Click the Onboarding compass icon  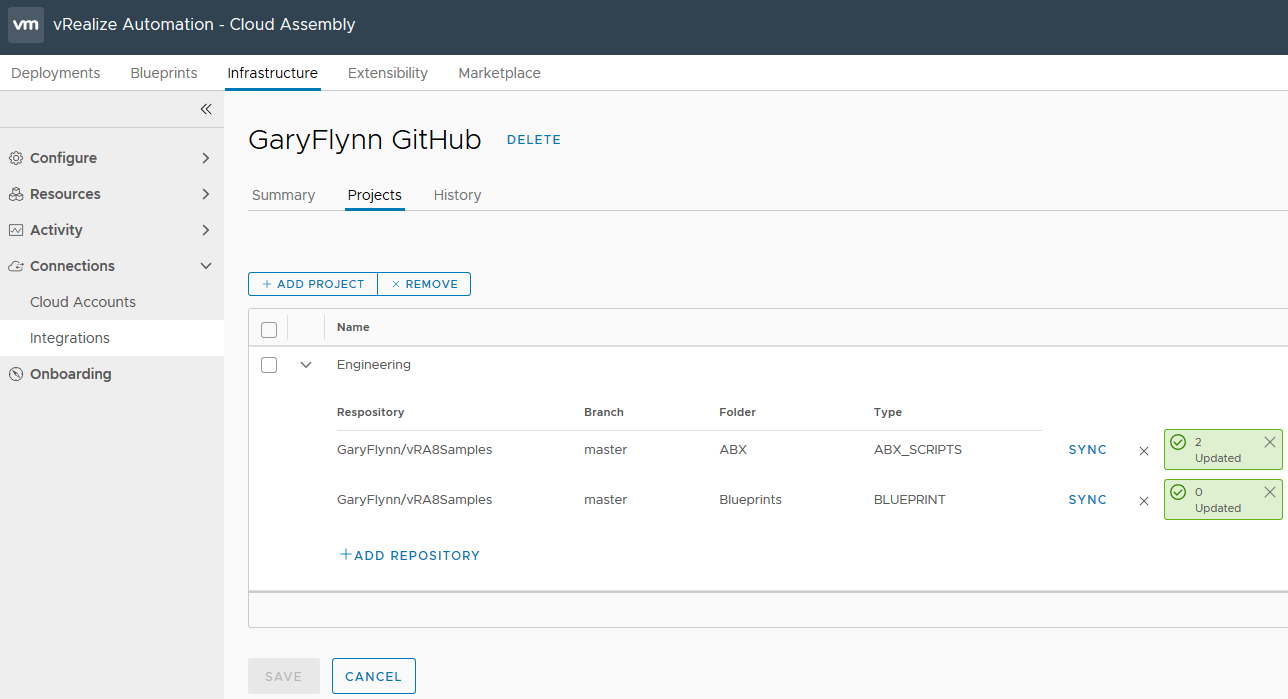pos(16,374)
